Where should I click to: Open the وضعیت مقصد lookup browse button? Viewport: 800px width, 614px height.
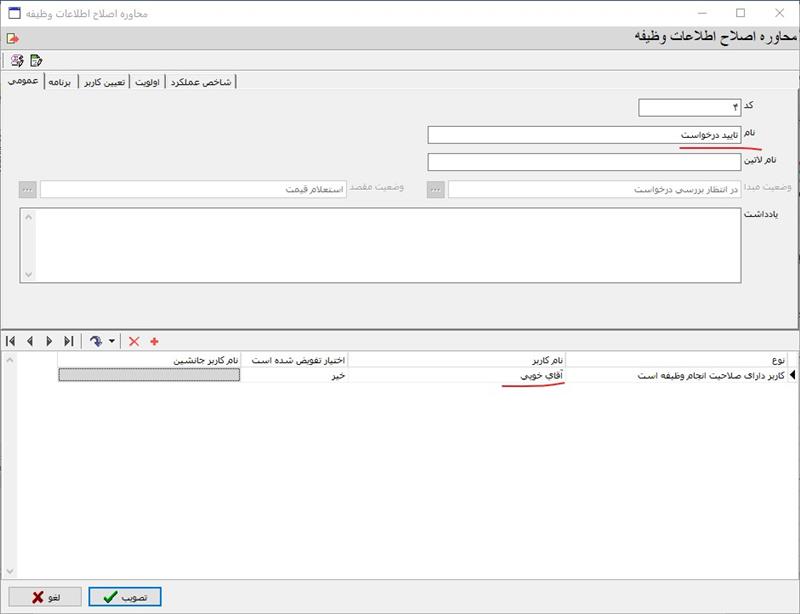[x=28, y=189]
